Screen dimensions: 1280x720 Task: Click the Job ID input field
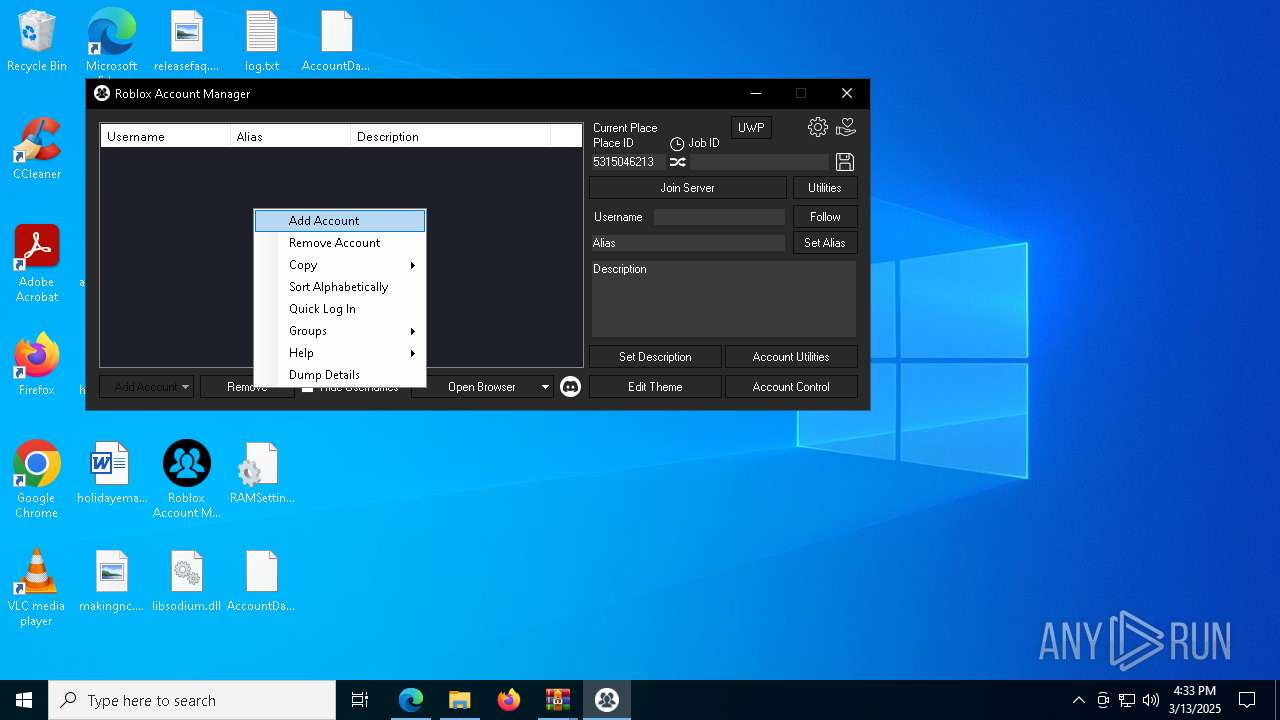(759, 162)
